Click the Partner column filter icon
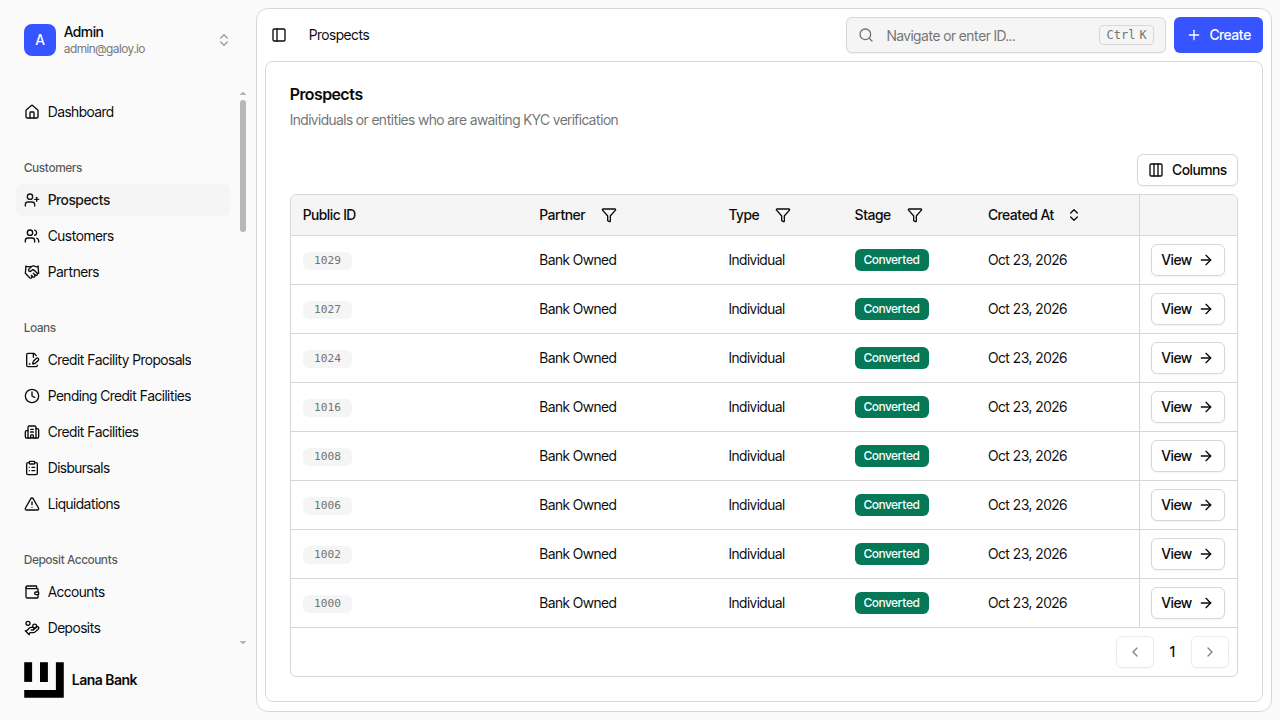 click(x=608, y=215)
